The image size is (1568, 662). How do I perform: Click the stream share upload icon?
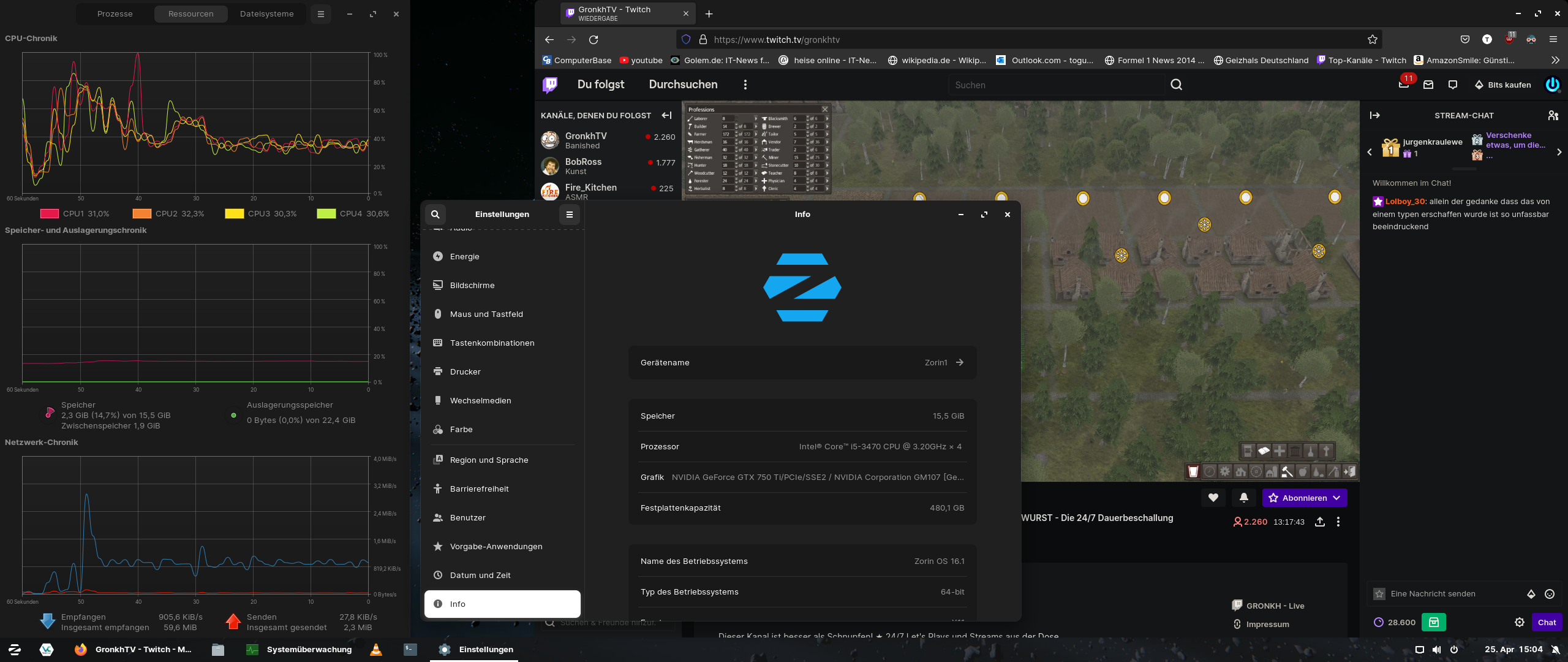click(x=1320, y=522)
